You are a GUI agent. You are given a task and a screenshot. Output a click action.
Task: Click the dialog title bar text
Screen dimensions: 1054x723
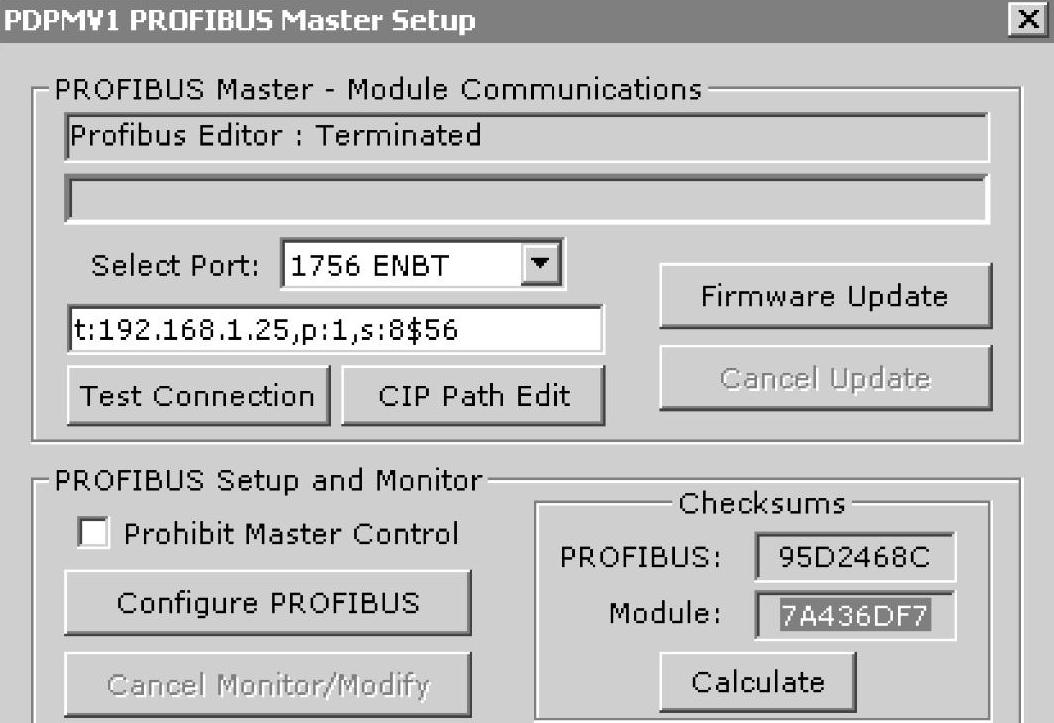tap(239, 20)
